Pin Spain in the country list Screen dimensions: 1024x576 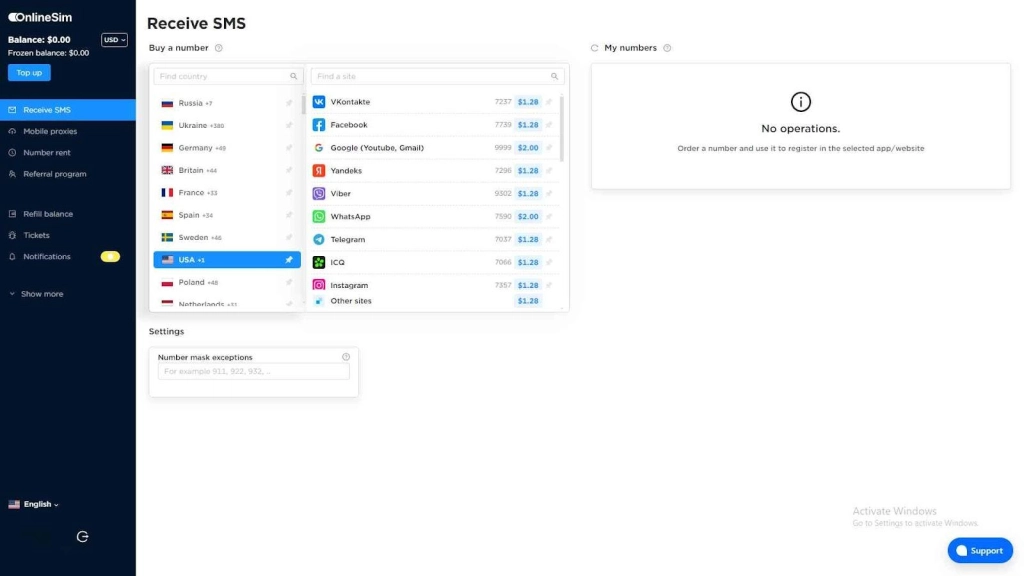point(289,215)
